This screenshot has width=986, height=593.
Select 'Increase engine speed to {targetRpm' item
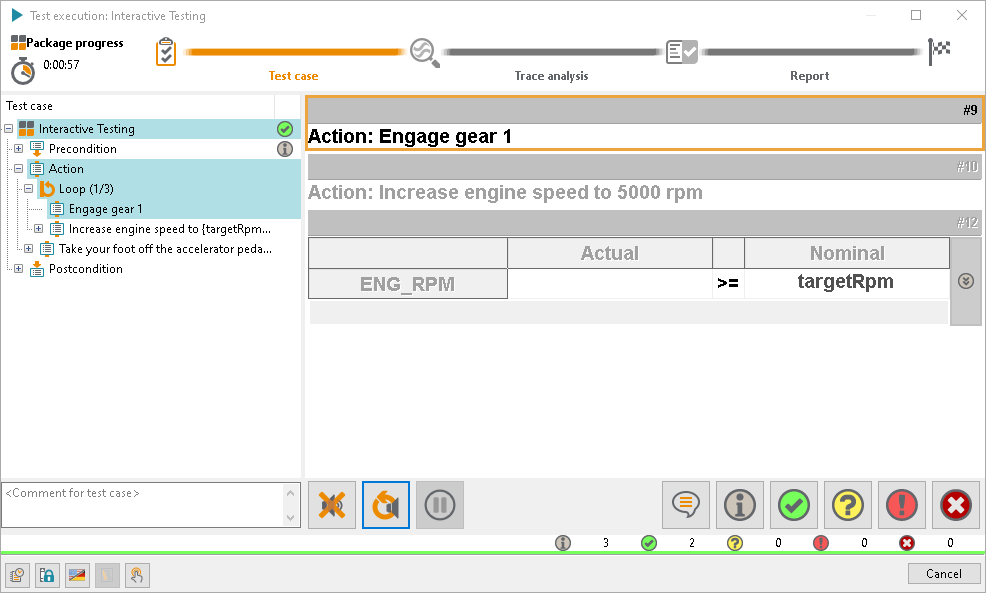[x=170, y=229]
